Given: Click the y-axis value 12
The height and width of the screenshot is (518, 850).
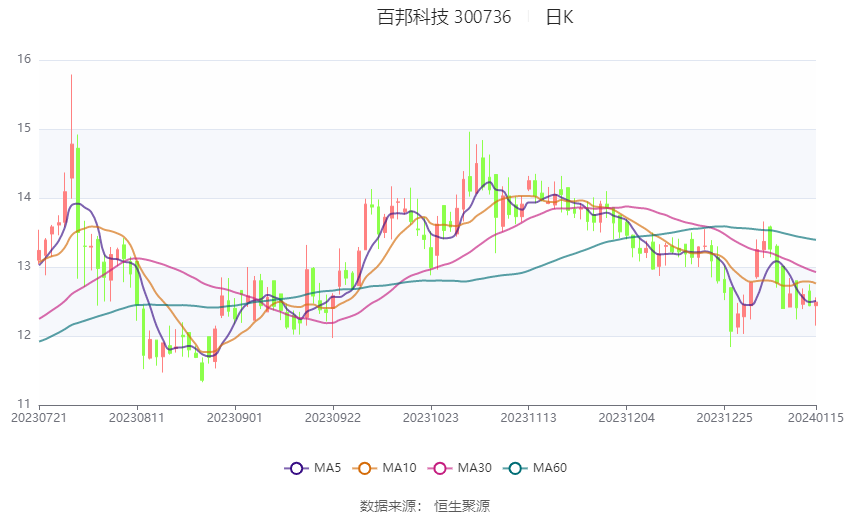Looking at the screenshot, I should 24,335.
